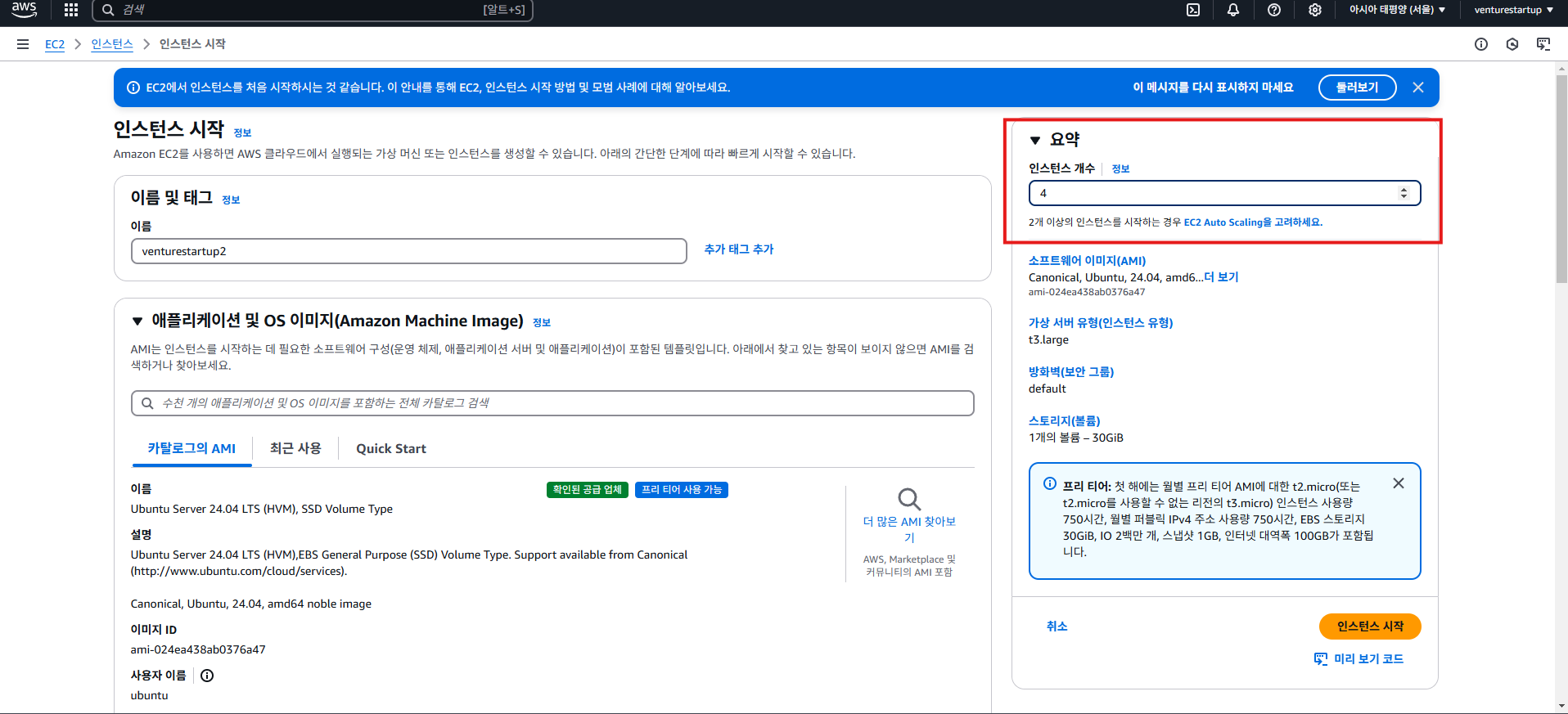Open the AWS services grid menu
Image resolution: width=1568 pixels, height=714 pixels.
pos(71,10)
